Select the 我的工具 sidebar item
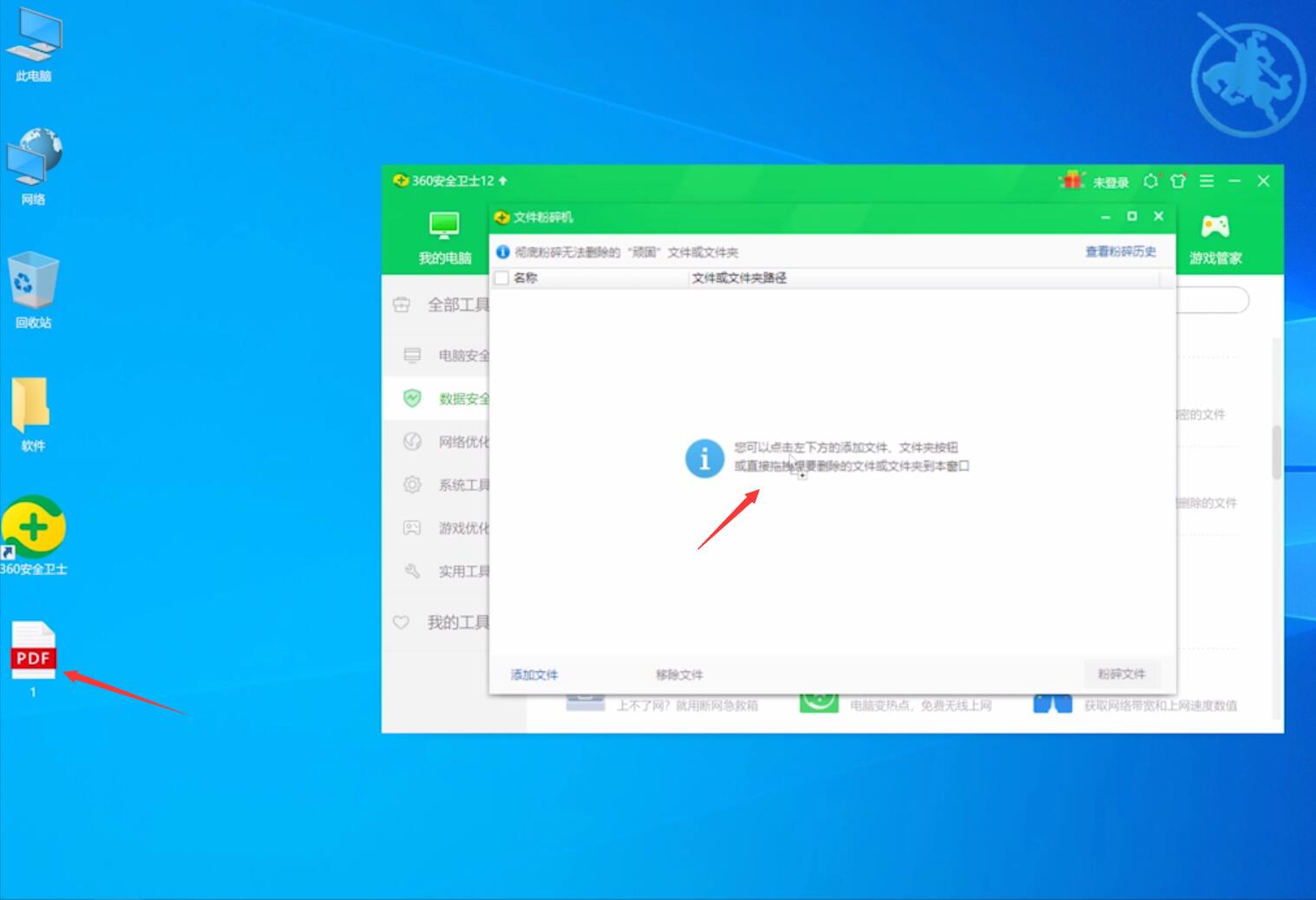Image resolution: width=1316 pixels, height=900 pixels. [441, 623]
